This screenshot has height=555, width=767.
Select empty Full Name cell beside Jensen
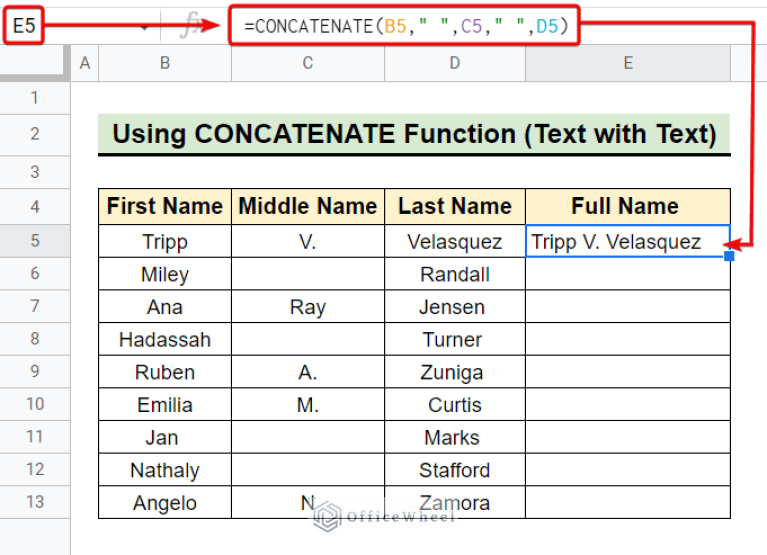[628, 307]
